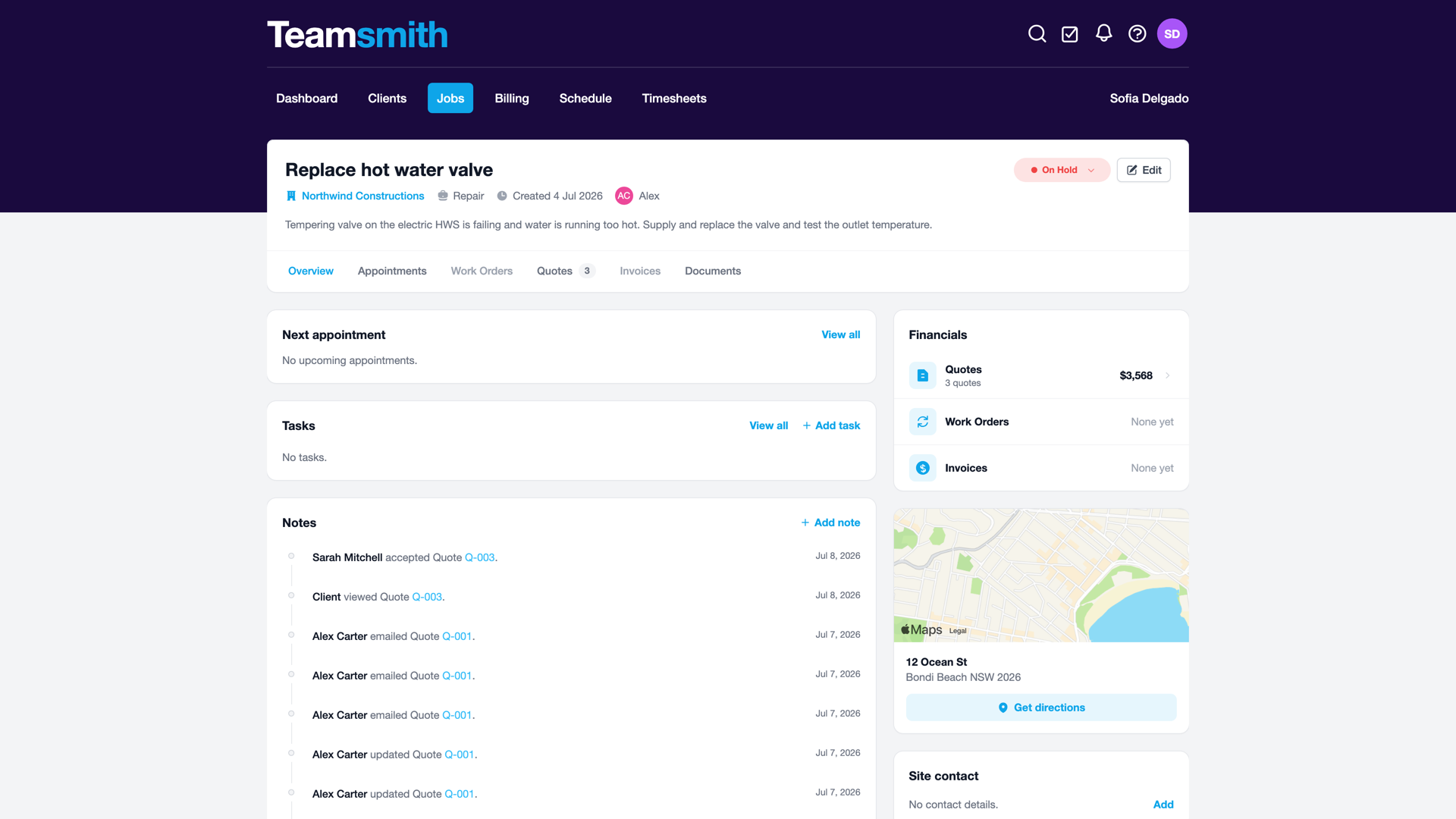Screen dimensions: 1456x819
Task: Open the help question mark icon
Action: tap(1137, 34)
